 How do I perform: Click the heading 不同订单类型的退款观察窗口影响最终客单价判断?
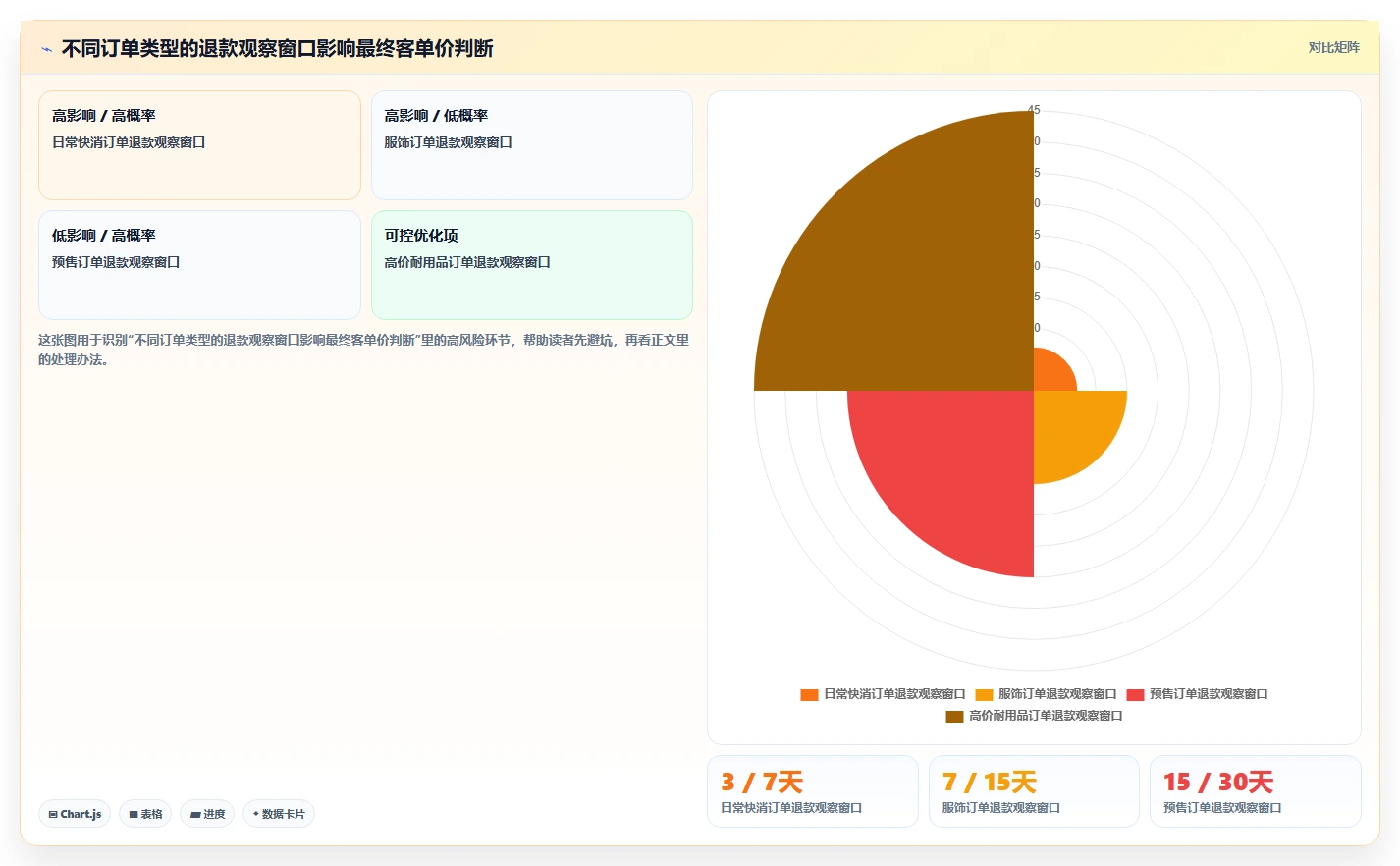pyautogui.click(x=277, y=49)
